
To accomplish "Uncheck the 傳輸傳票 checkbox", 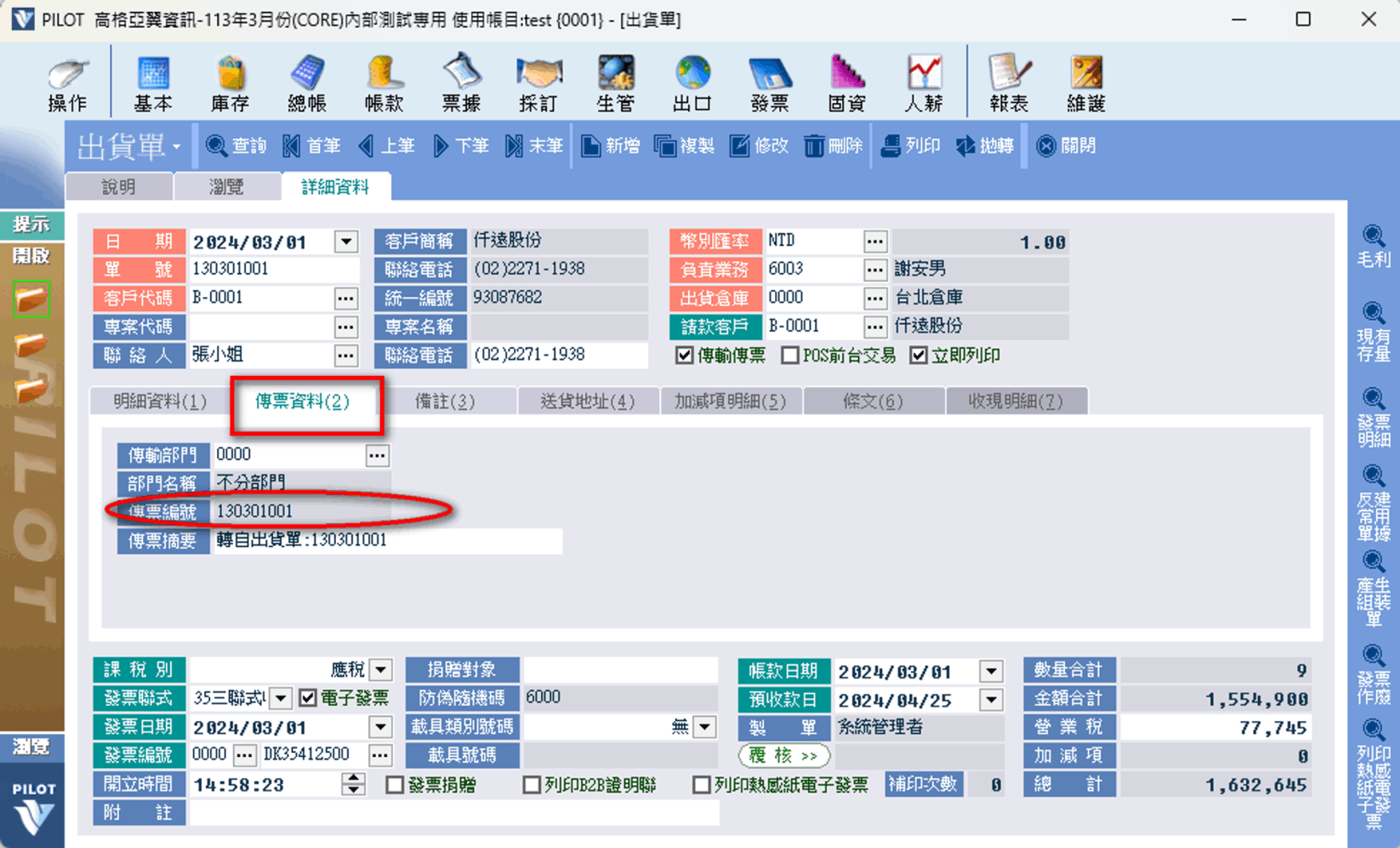I will (685, 356).
